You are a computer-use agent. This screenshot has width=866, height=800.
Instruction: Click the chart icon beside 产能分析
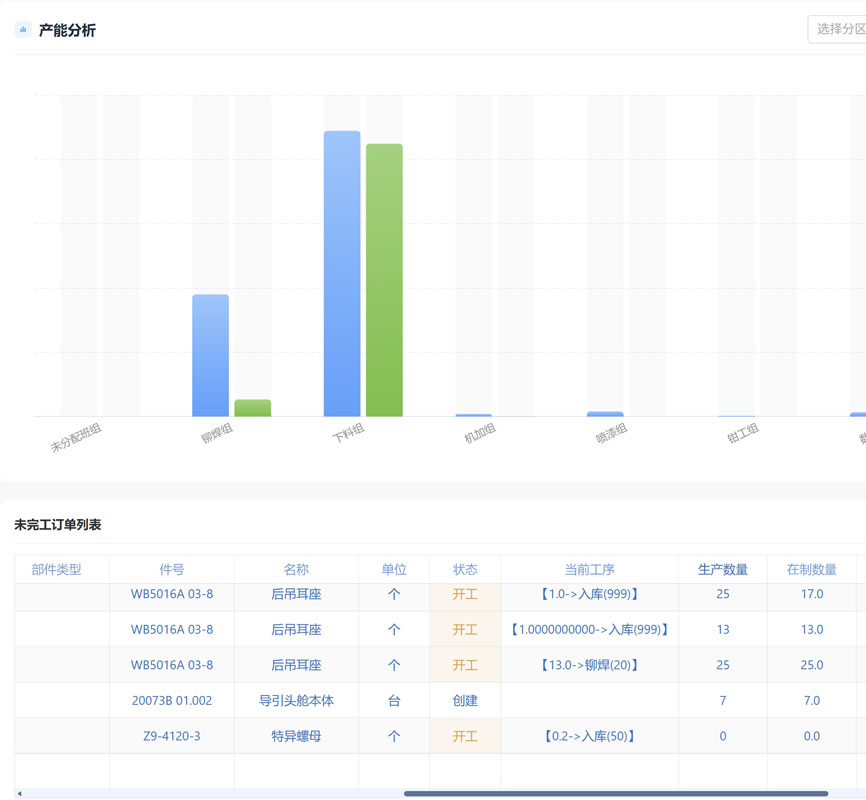(x=23, y=30)
